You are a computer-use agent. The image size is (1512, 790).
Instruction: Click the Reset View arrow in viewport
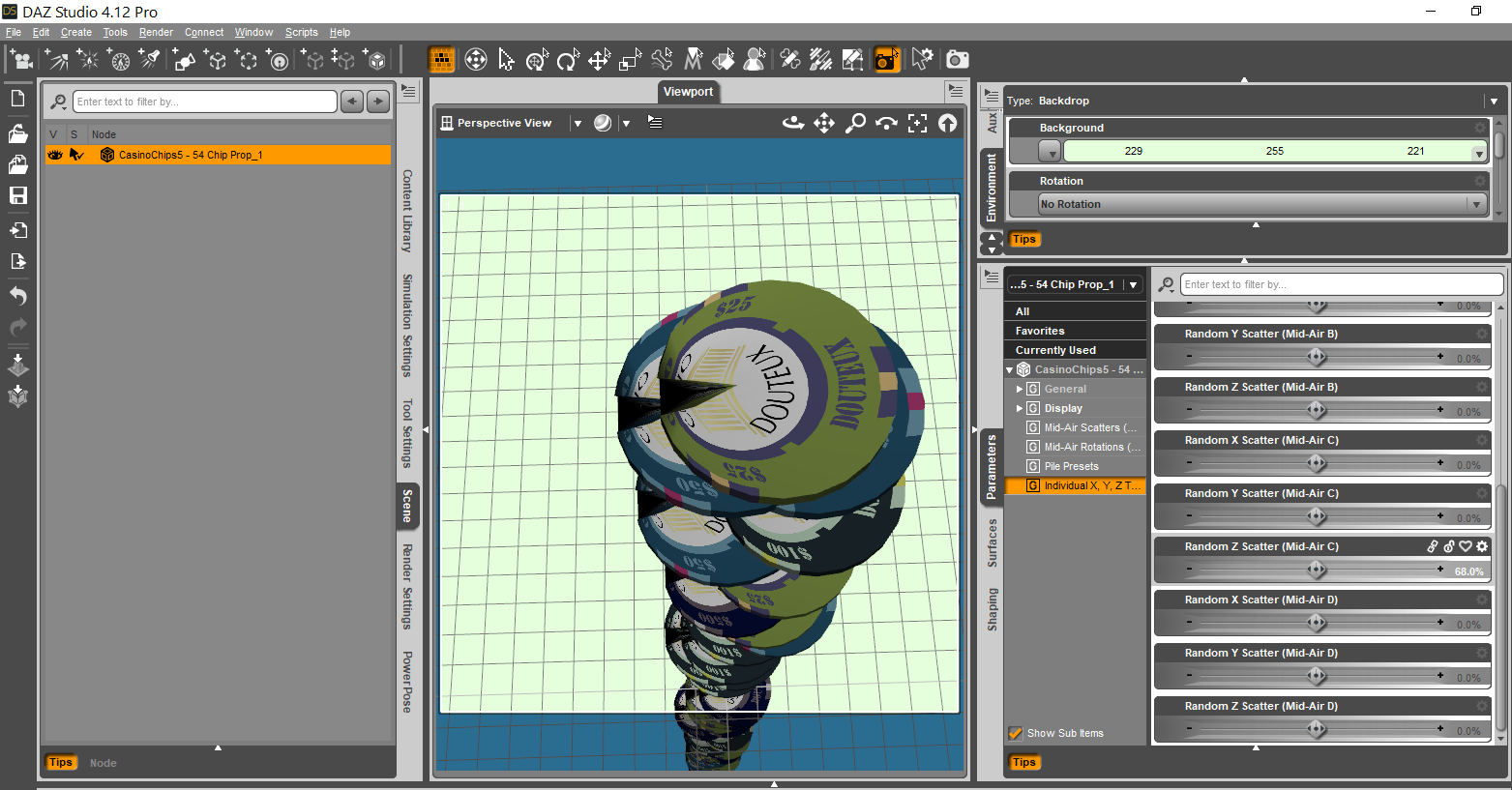[x=948, y=123]
